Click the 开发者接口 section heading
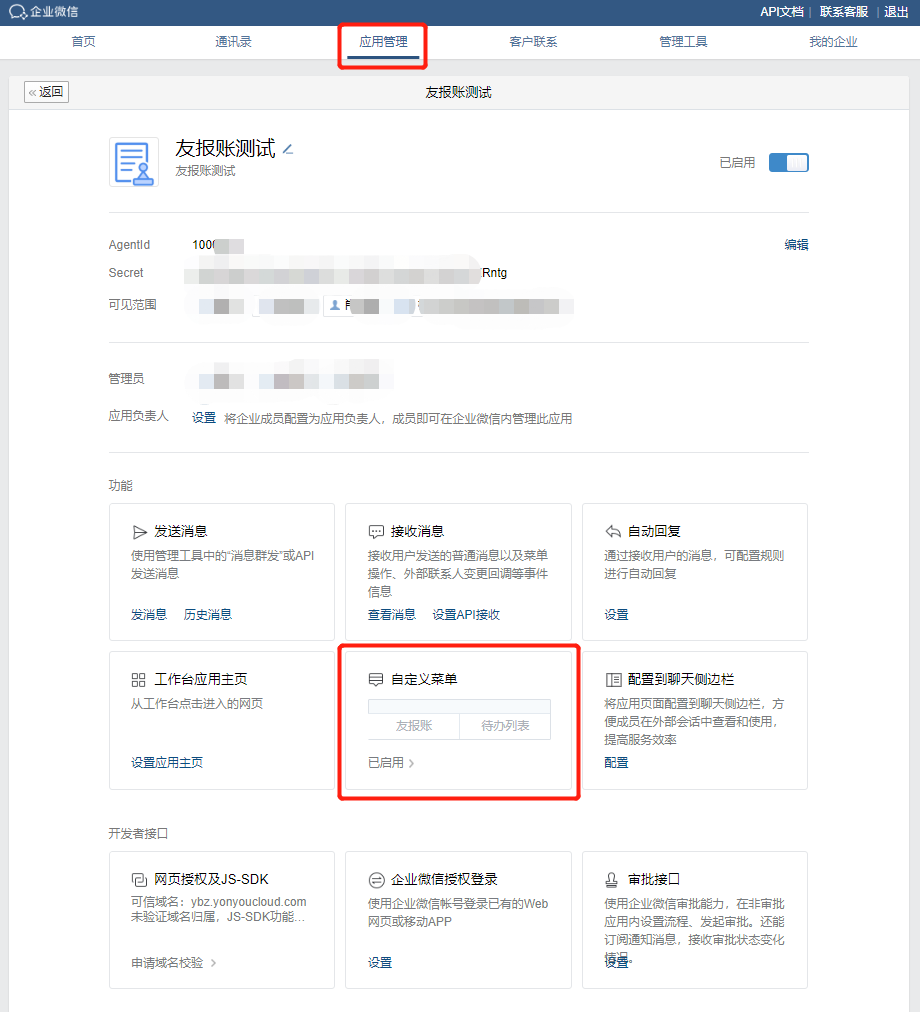The width and height of the screenshot is (920, 1012). [x=138, y=834]
